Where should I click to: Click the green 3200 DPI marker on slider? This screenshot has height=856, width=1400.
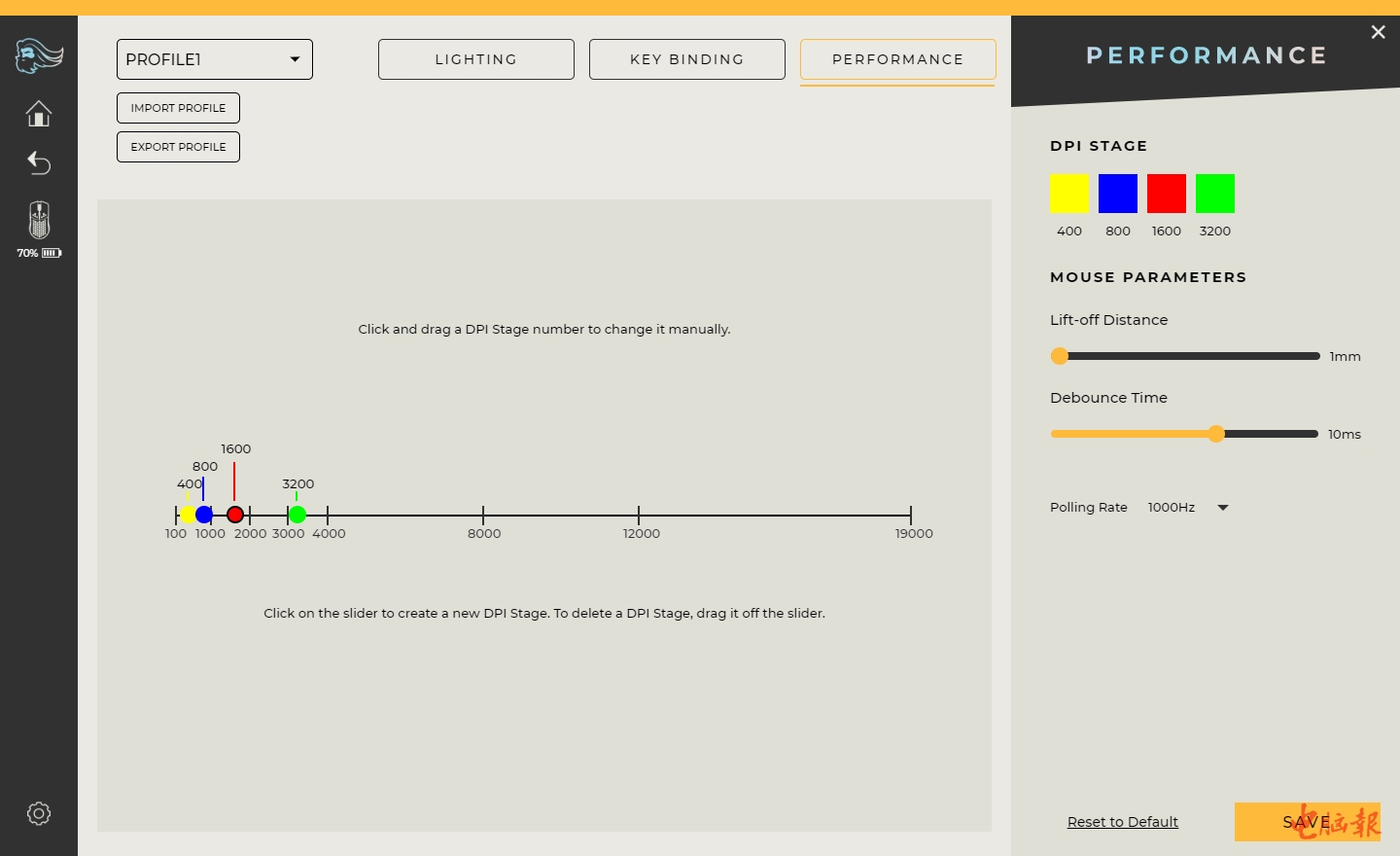[x=297, y=515]
